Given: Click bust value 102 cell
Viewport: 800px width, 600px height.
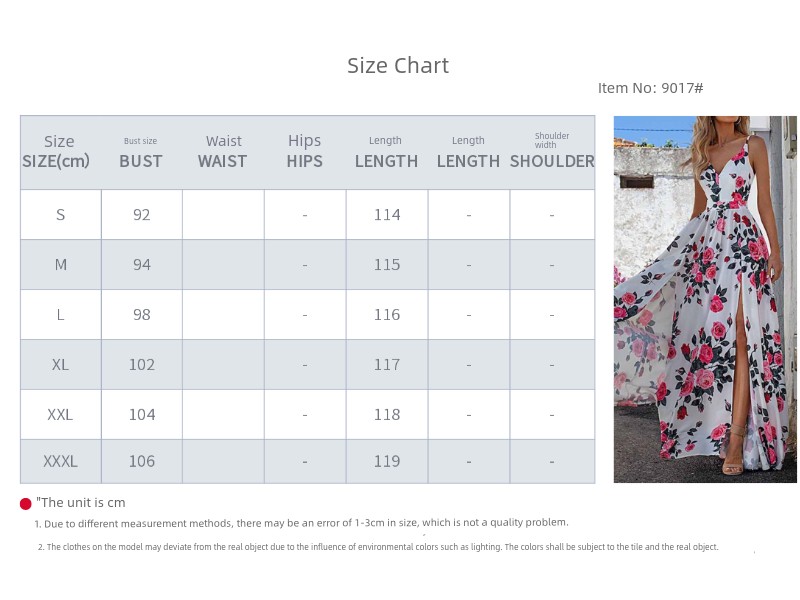Looking at the screenshot, I should [142, 365].
